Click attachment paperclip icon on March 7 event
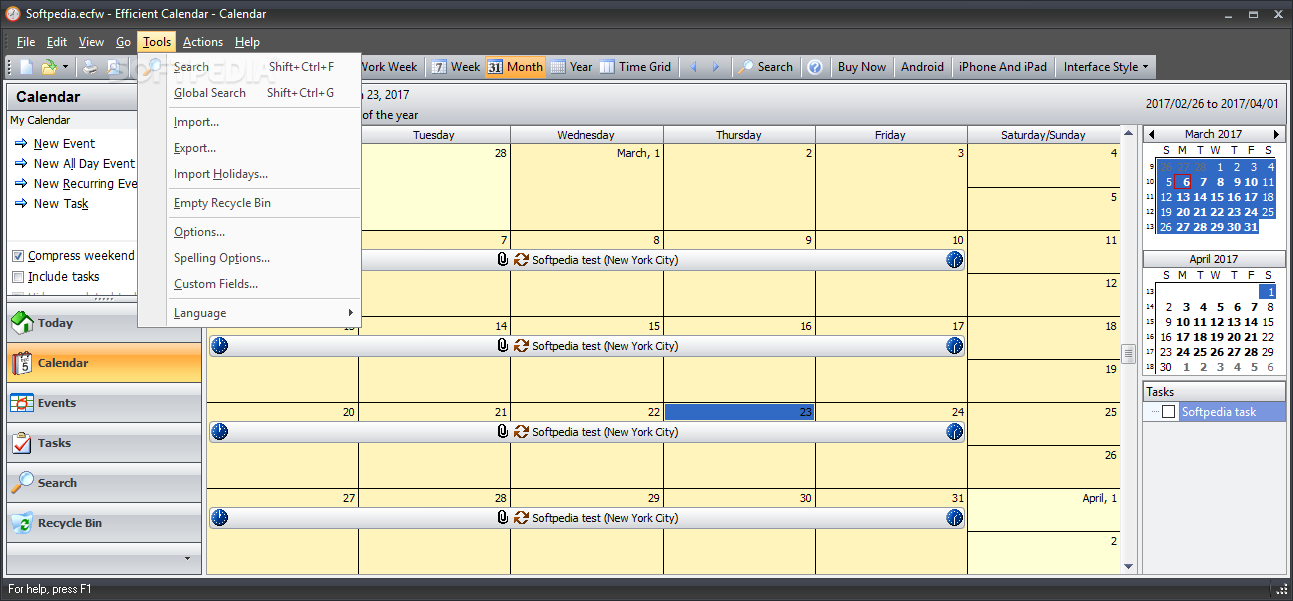Image resolution: width=1293 pixels, height=601 pixels. tap(503, 260)
